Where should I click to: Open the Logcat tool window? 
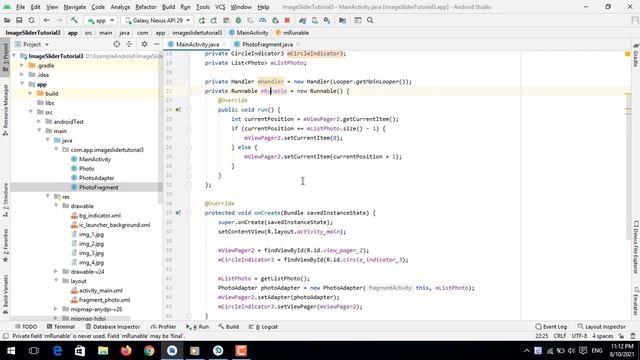[263, 327]
